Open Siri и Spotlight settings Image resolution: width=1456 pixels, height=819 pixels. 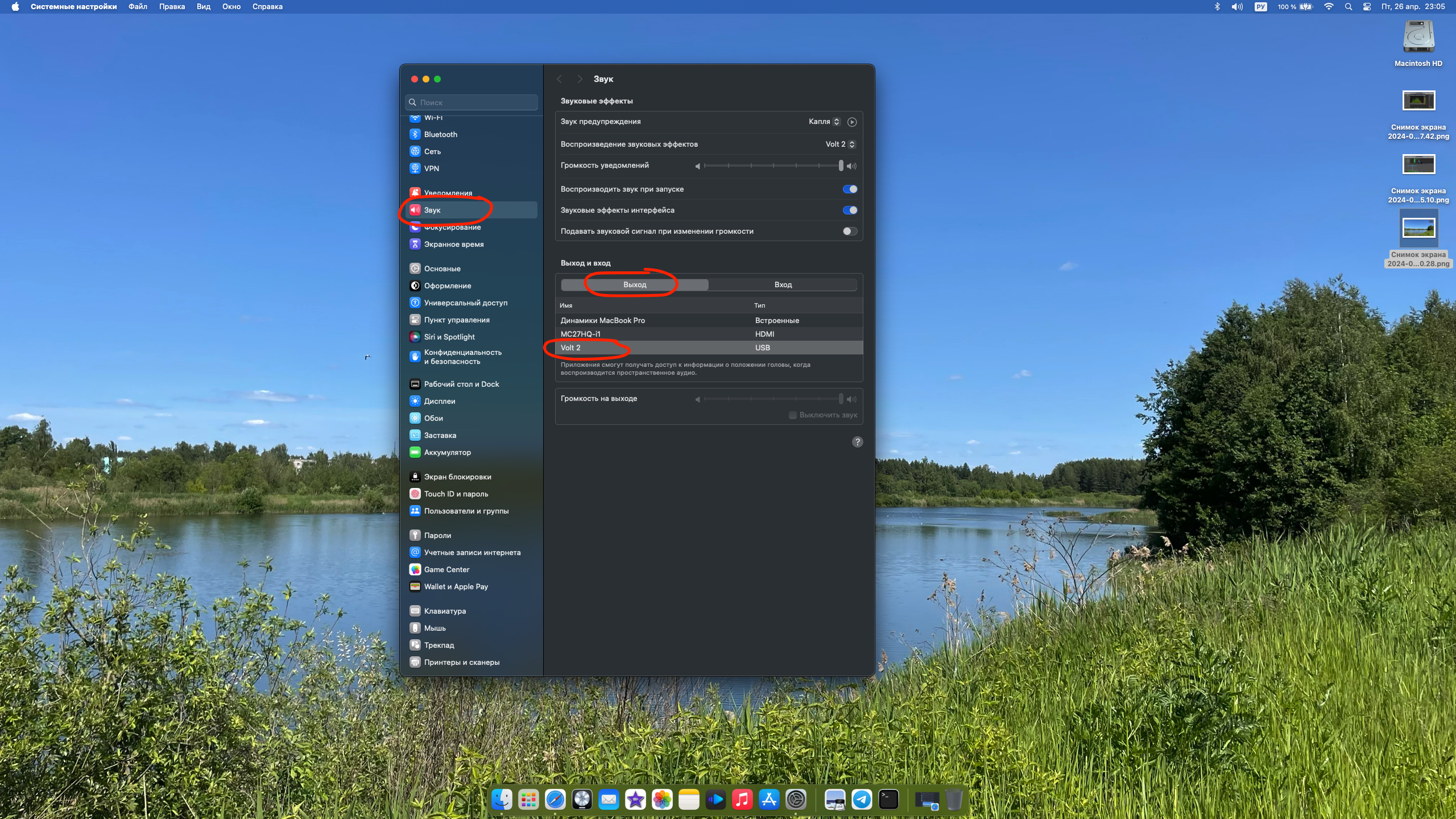449,337
